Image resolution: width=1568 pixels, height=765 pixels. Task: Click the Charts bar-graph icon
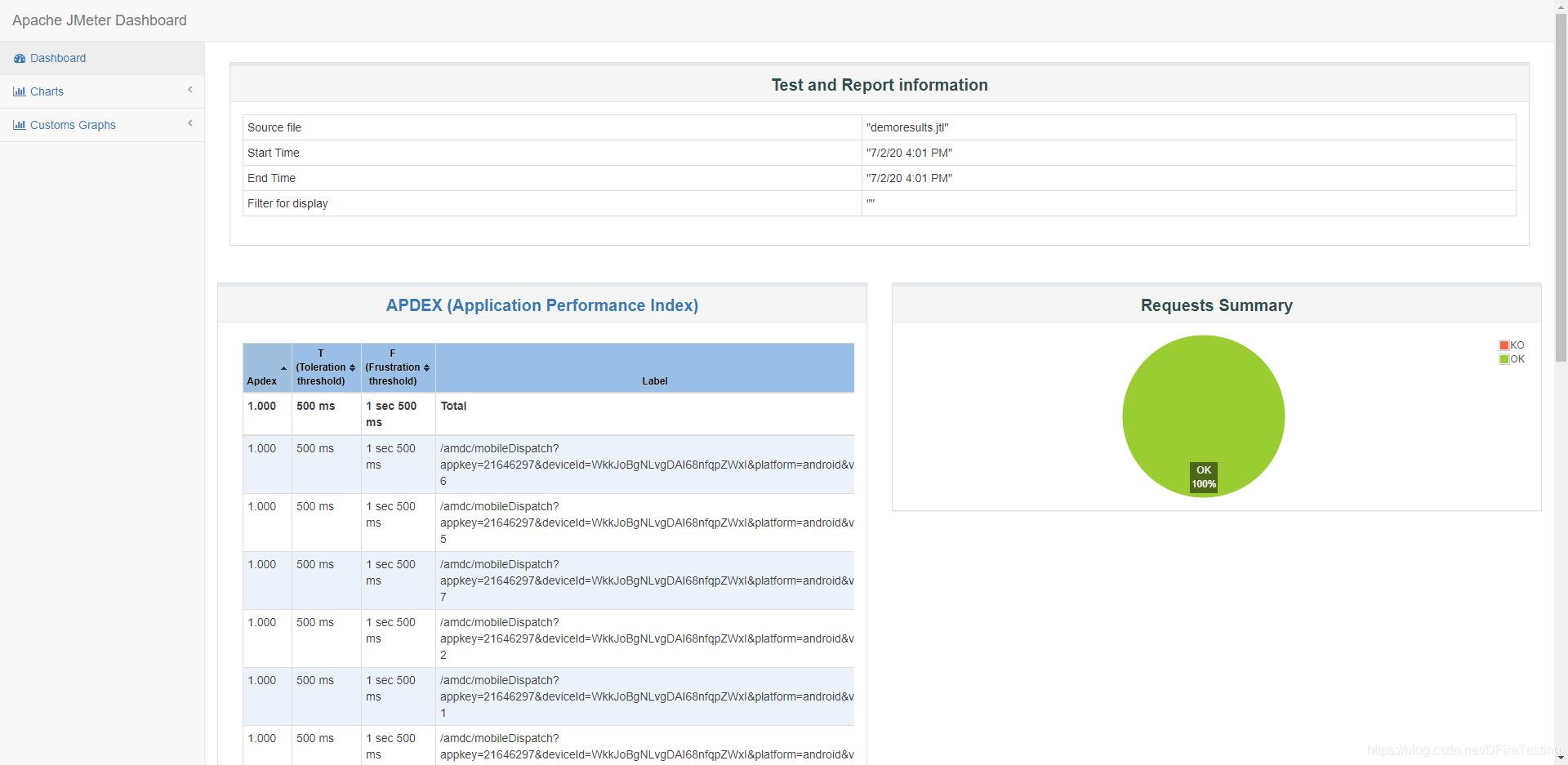point(19,91)
